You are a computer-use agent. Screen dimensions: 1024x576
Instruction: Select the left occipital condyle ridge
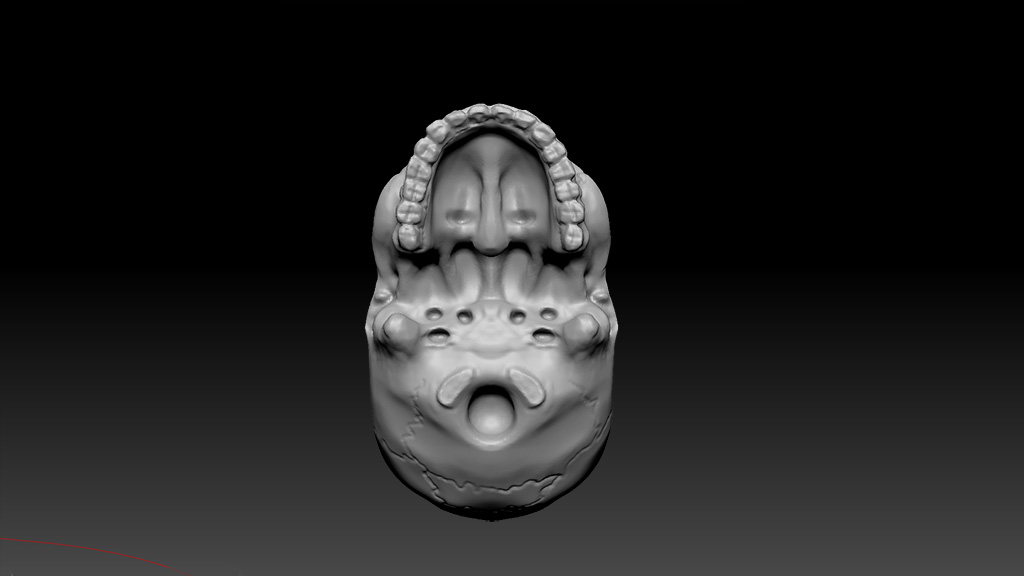457,385
